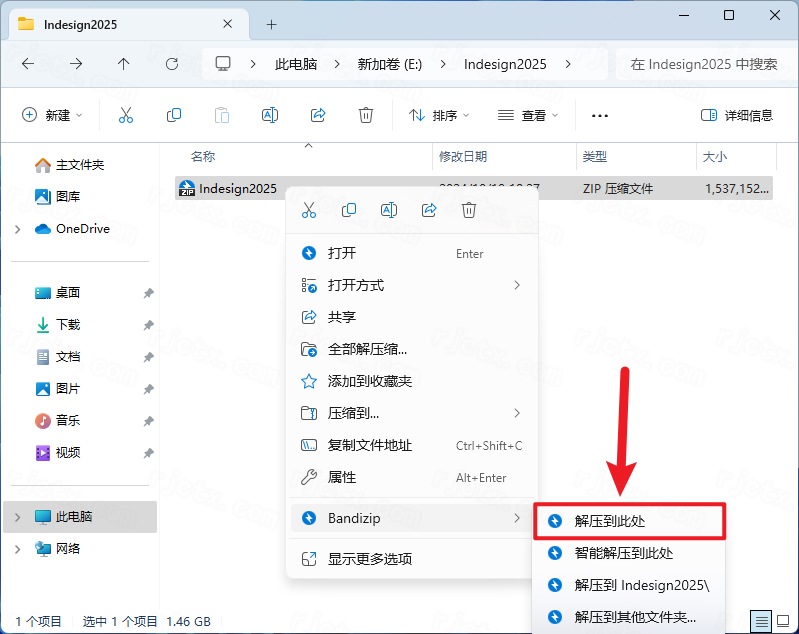Open 视频 in the sidebar
The width and height of the screenshot is (799, 634).
[x=57, y=453]
